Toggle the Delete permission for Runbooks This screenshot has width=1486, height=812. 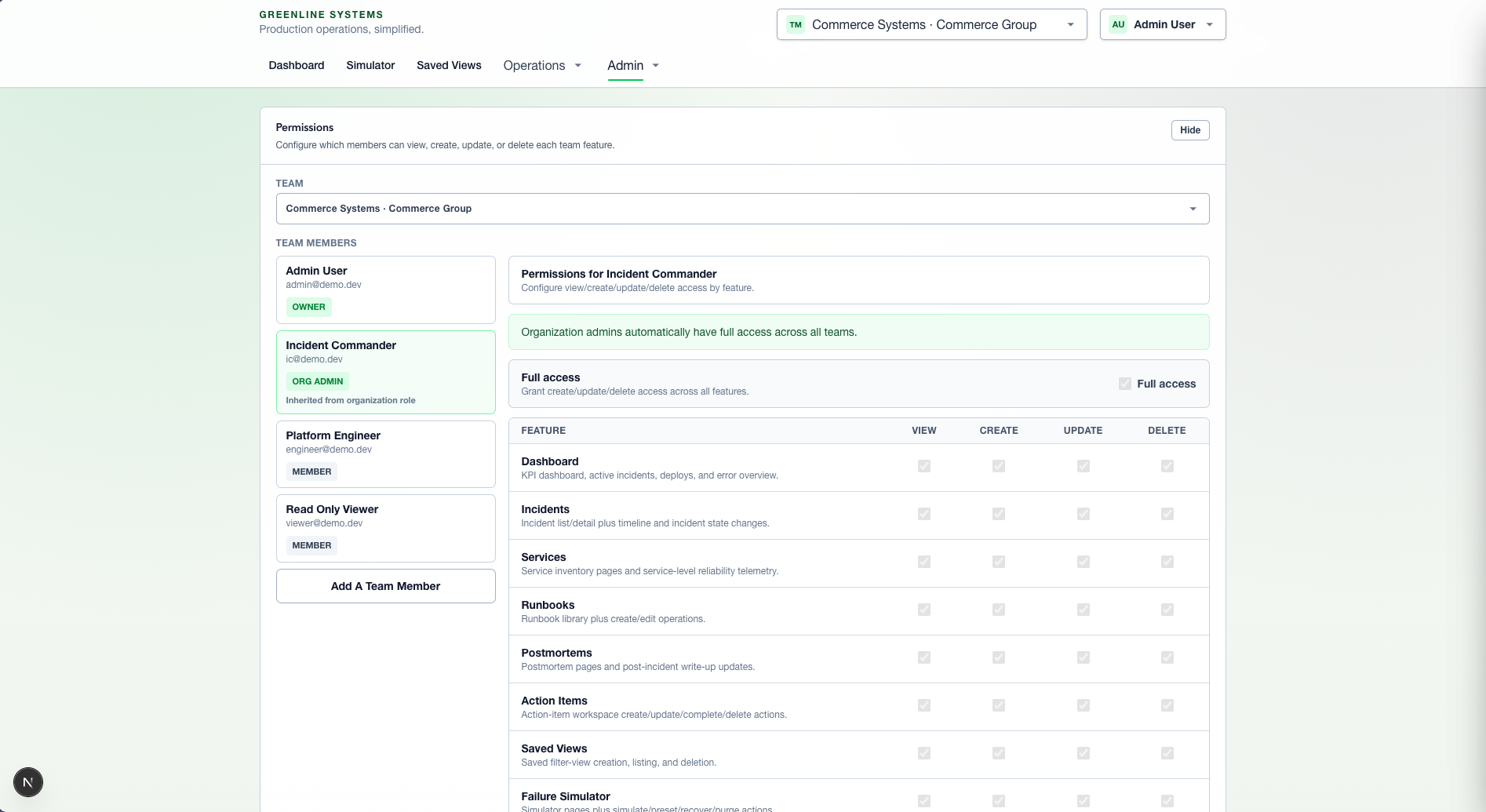1167,610
